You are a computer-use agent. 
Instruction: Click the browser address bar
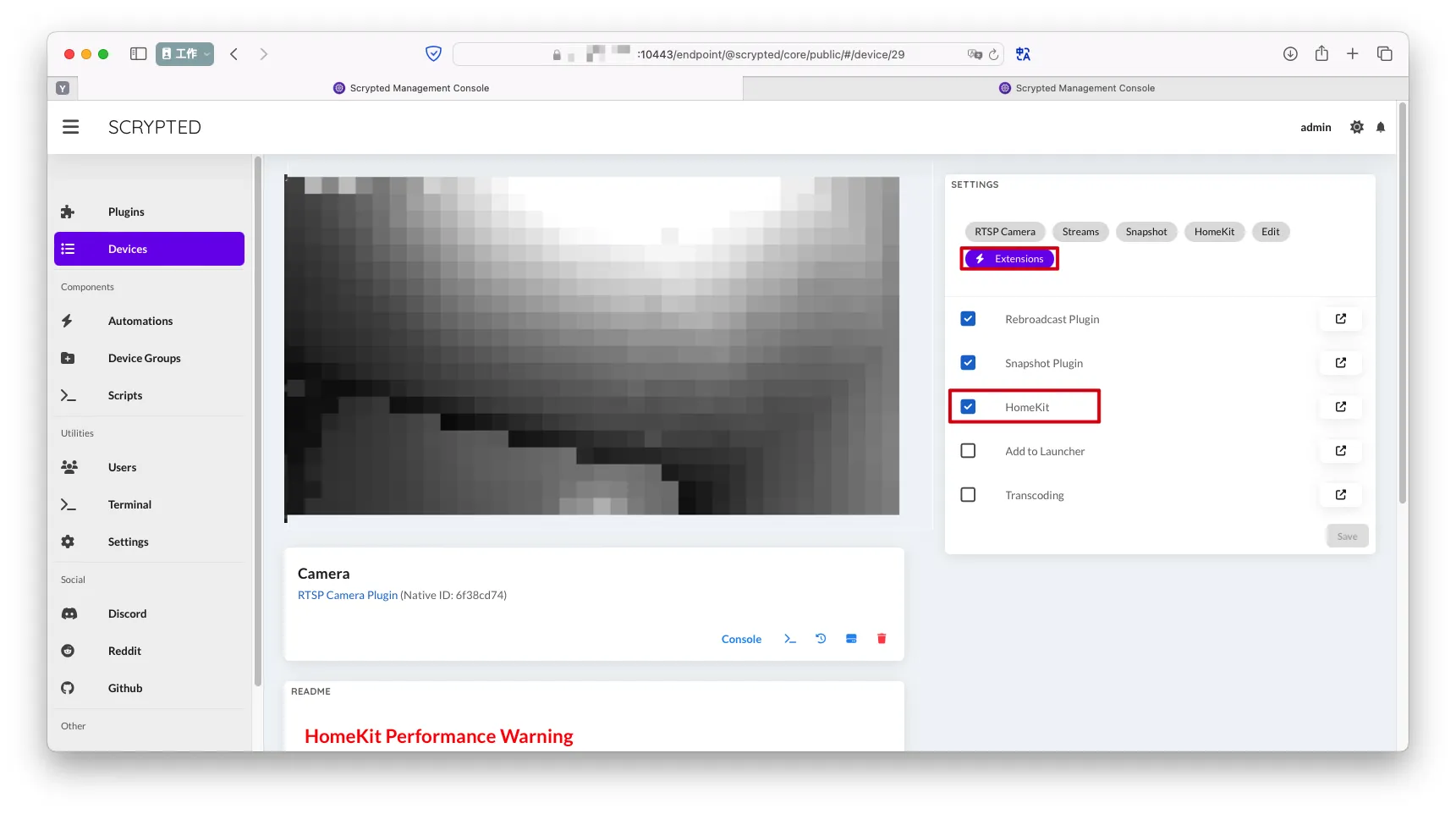[761, 54]
